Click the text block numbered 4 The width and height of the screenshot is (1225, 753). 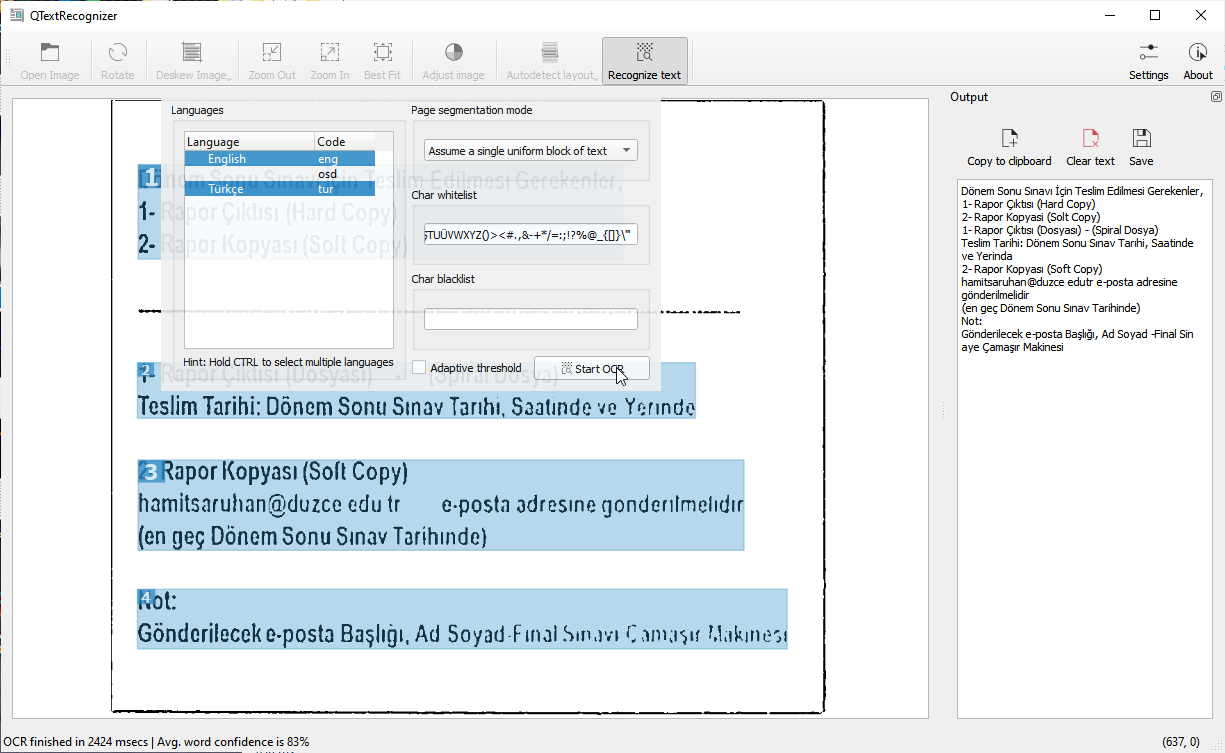point(462,619)
